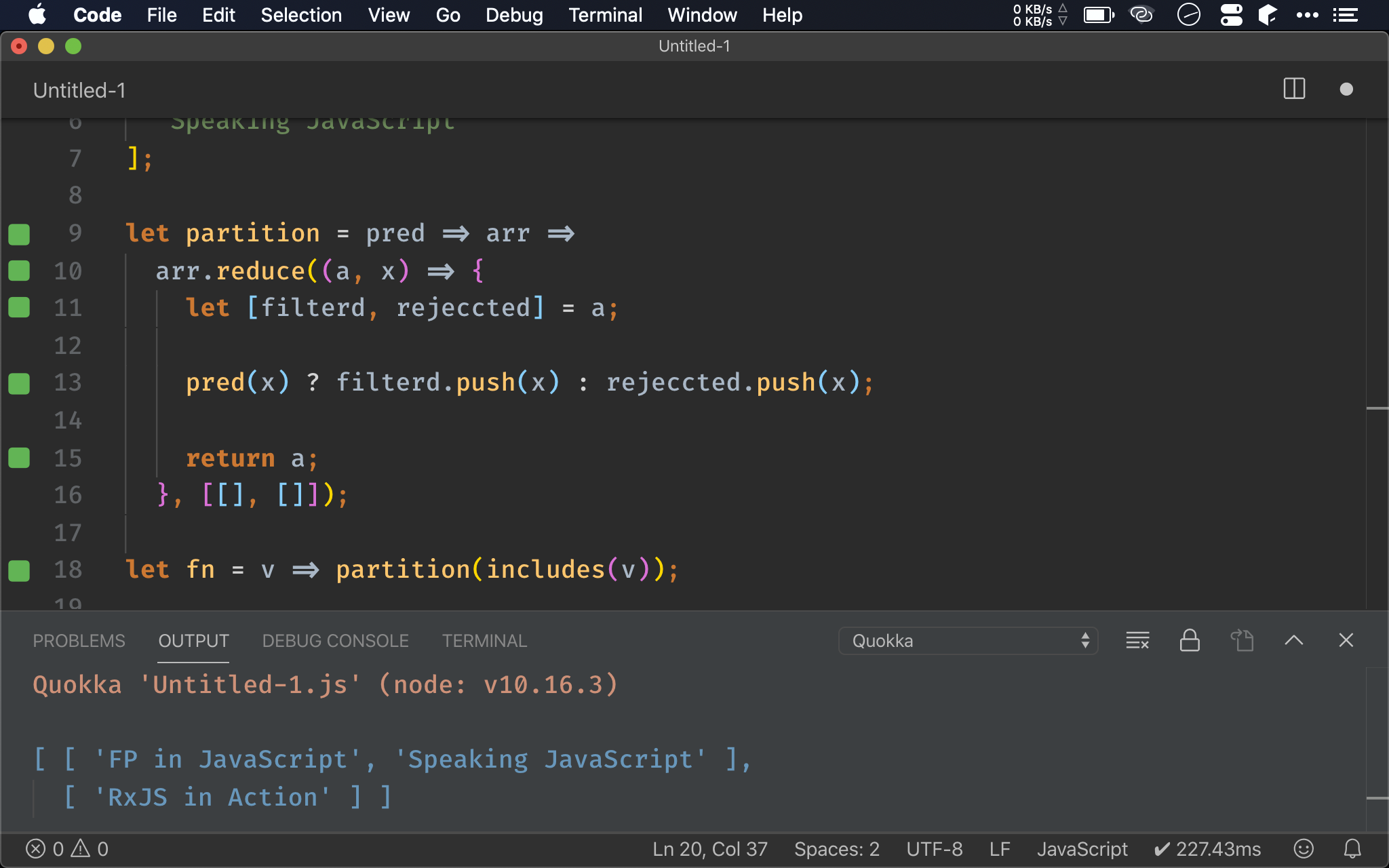Click the Quokka green indicator on line 10

click(x=19, y=271)
